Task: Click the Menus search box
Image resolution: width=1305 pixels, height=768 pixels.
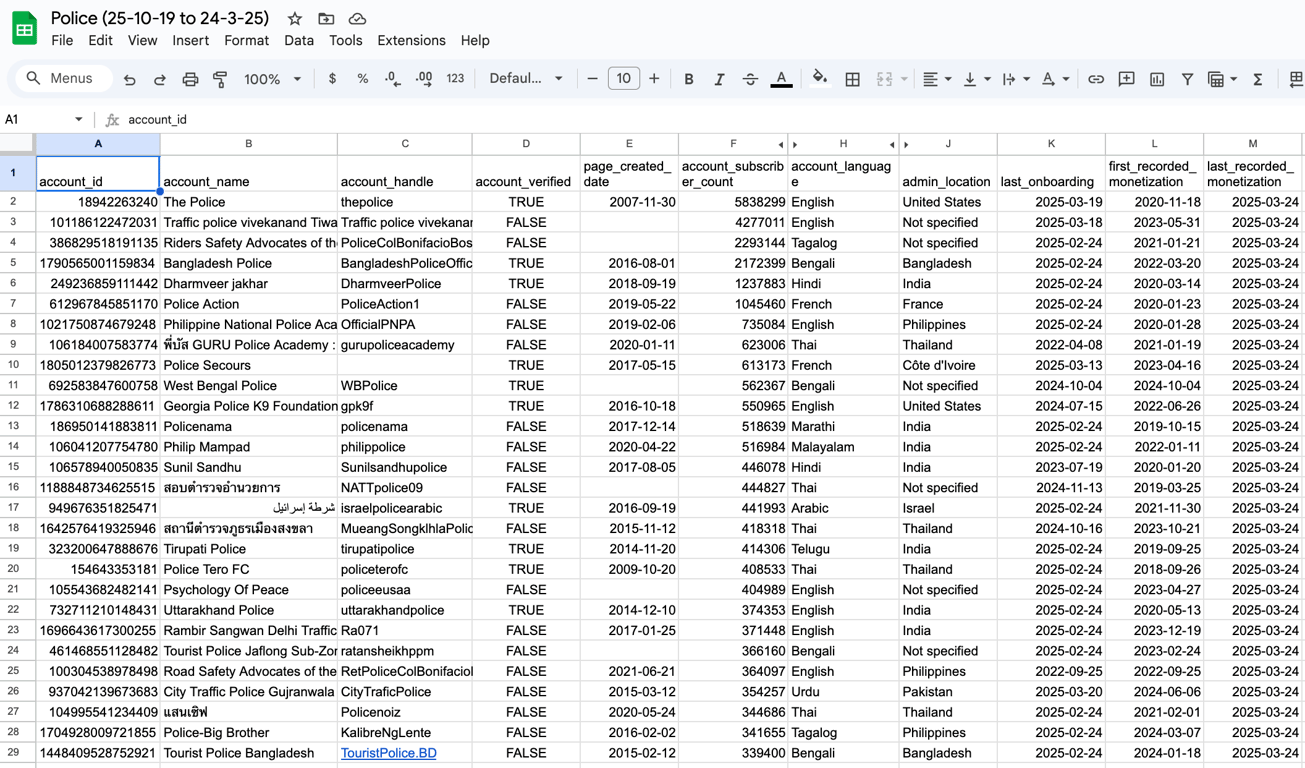Action: tap(62, 78)
